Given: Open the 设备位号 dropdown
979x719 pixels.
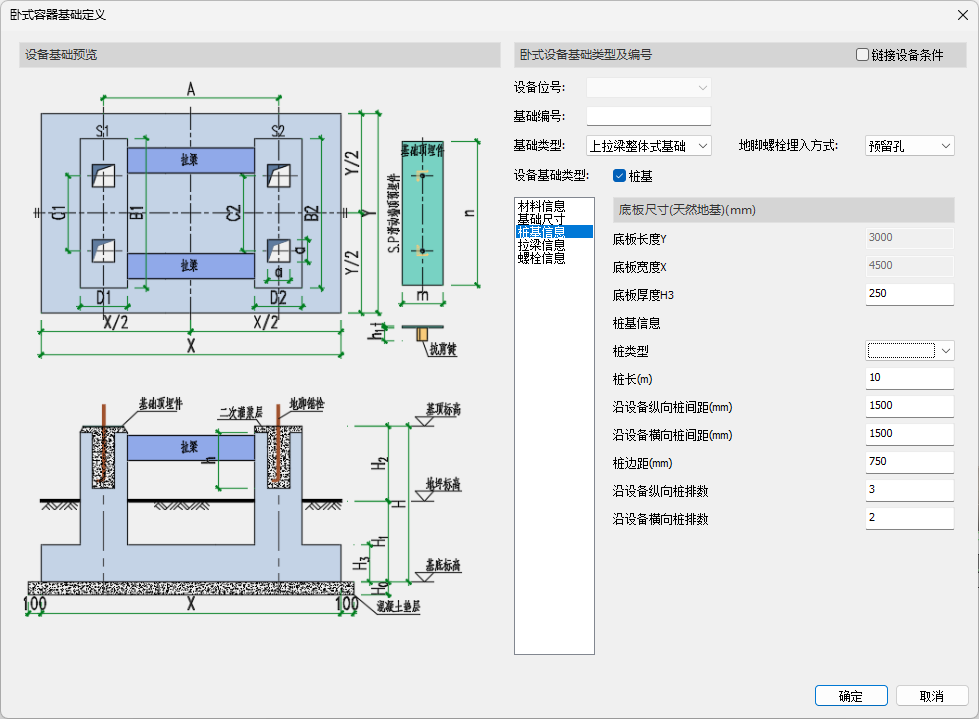Looking at the screenshot, I should tap(648, 88).
